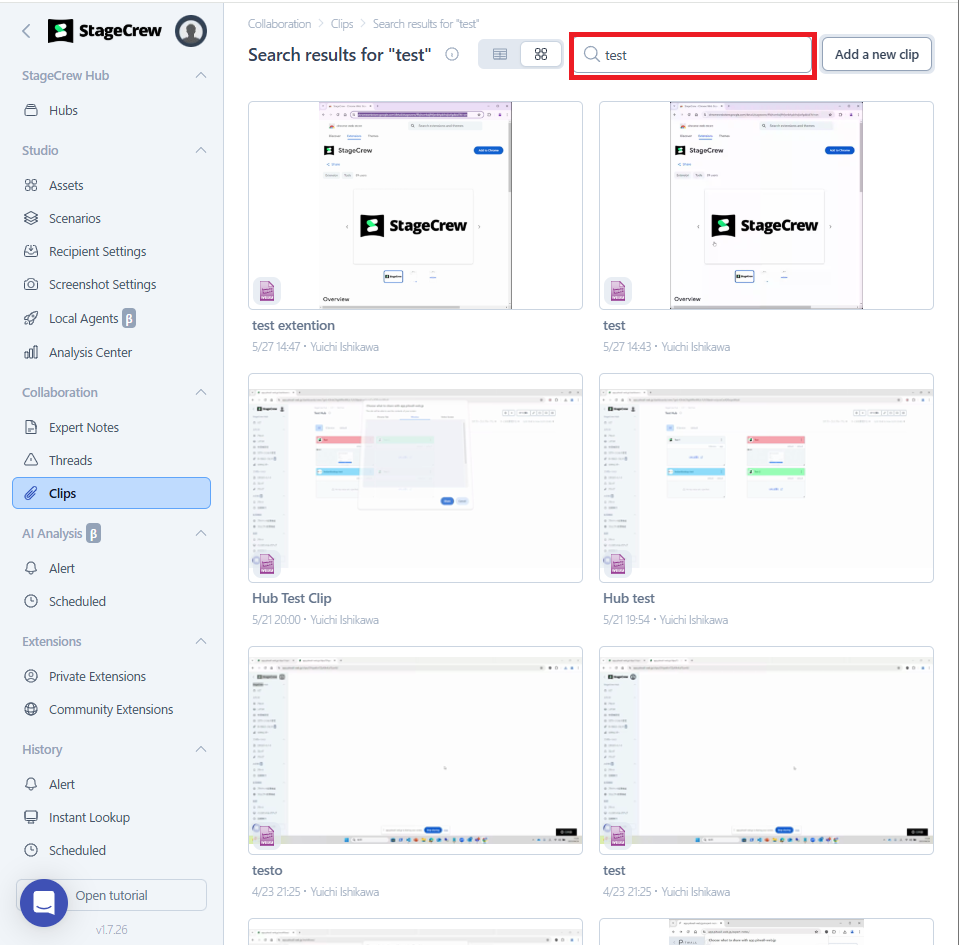This screenshot has width=959, height=945.
Task: Switch to list view layout
Action: pos(500,55)
